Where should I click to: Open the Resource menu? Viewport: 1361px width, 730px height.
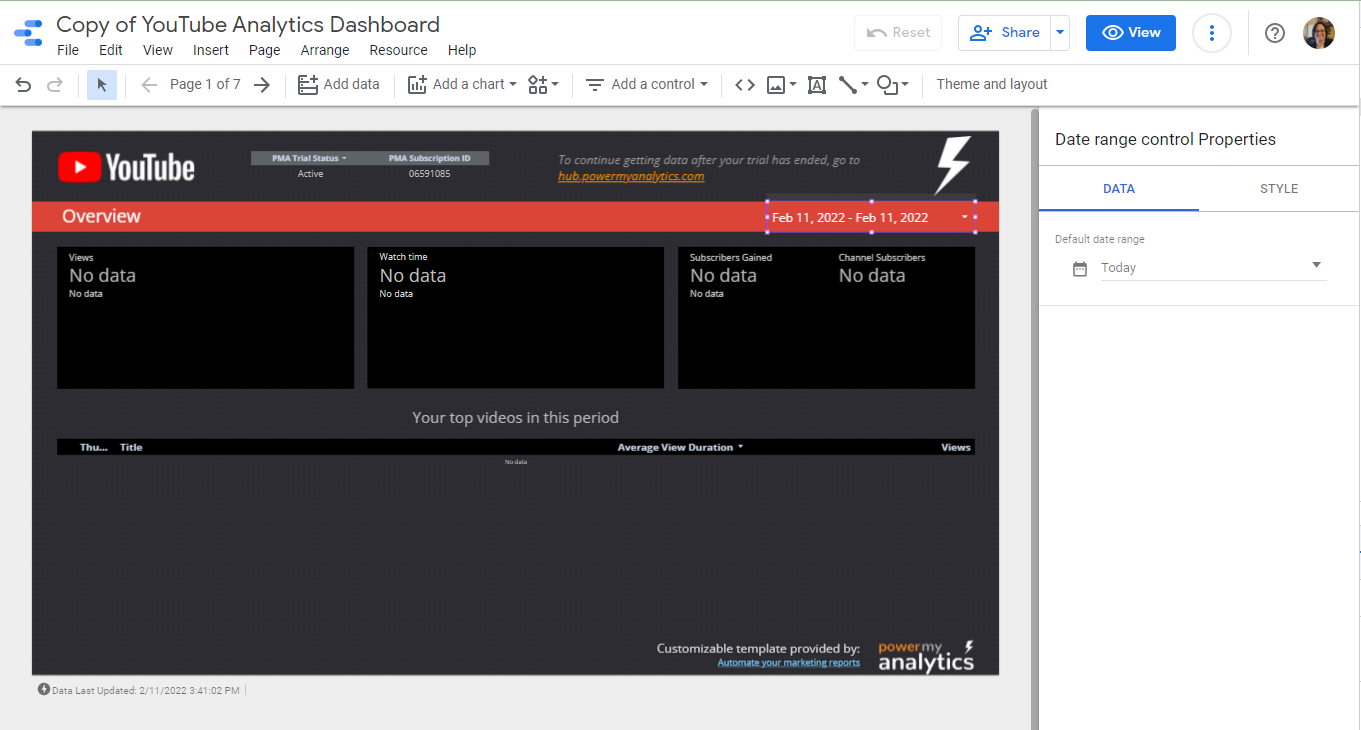pyautogui.click(x=398, y=50)
